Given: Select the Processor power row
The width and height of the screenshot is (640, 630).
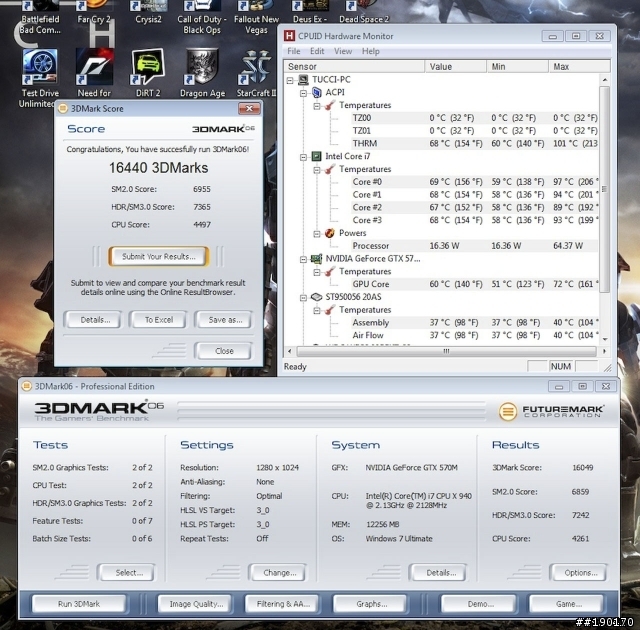Looking at the screenshot, I should point(473,246).
